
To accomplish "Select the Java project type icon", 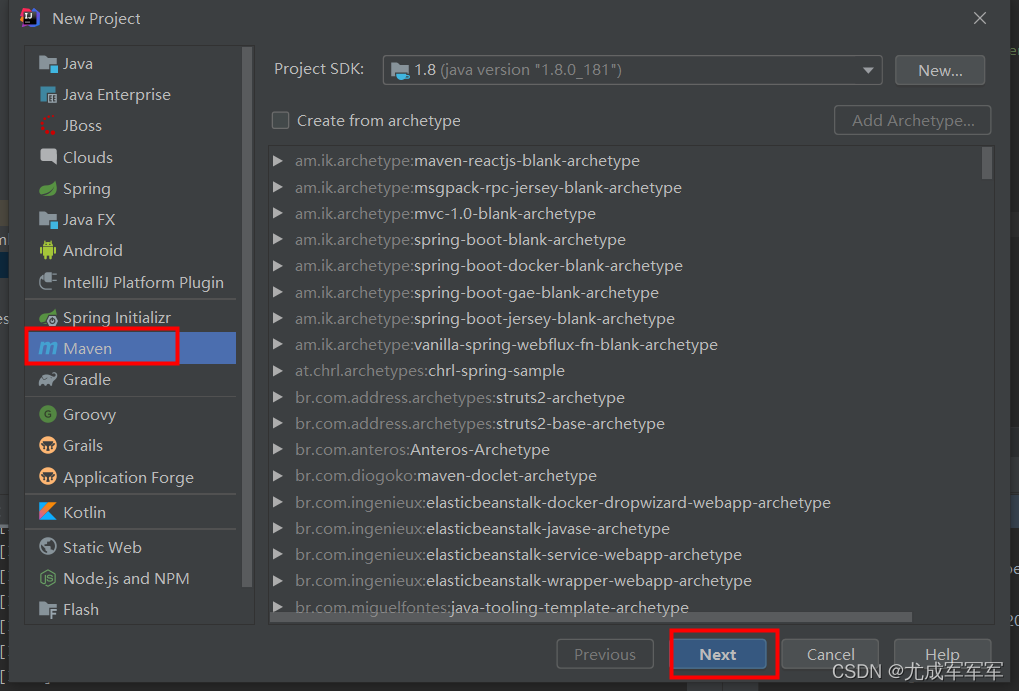I will click(x=48, y=64).
